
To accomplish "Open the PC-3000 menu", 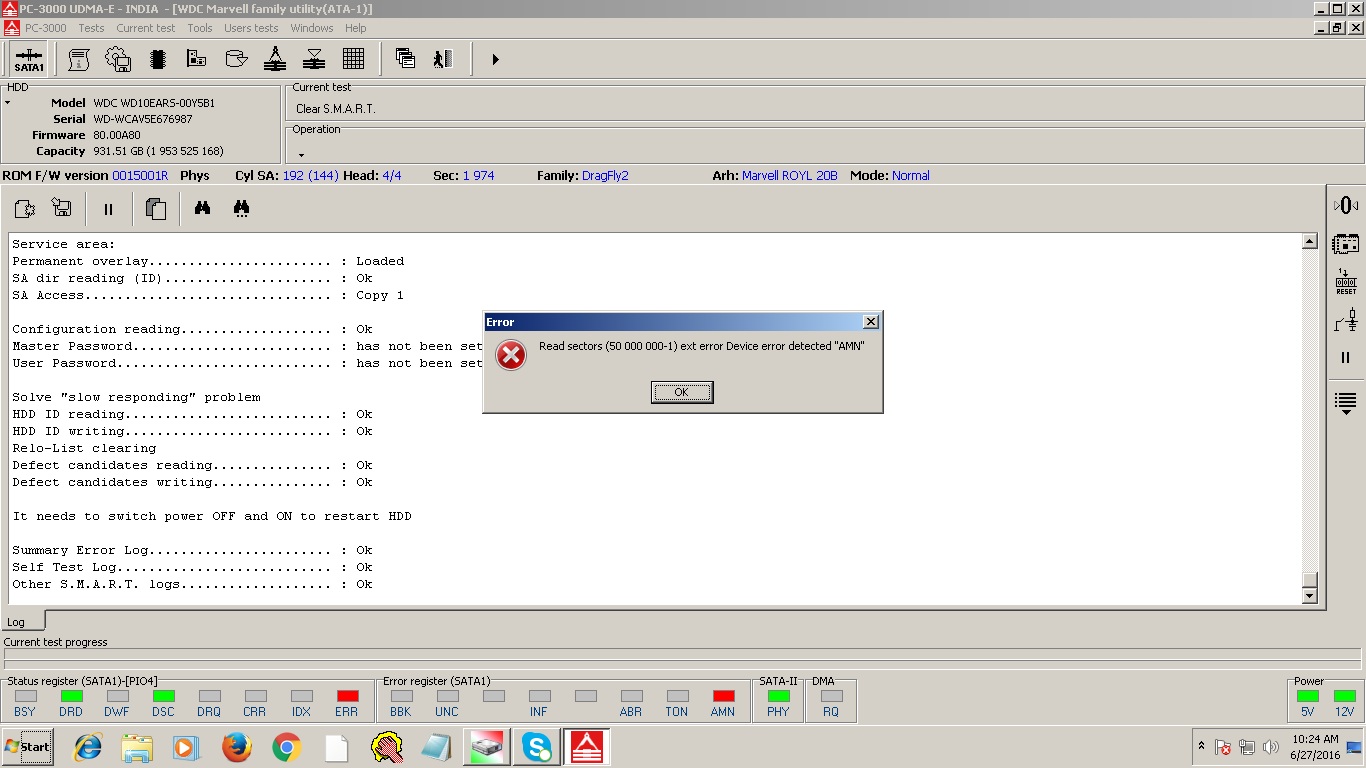I will [x=46, y=28].
